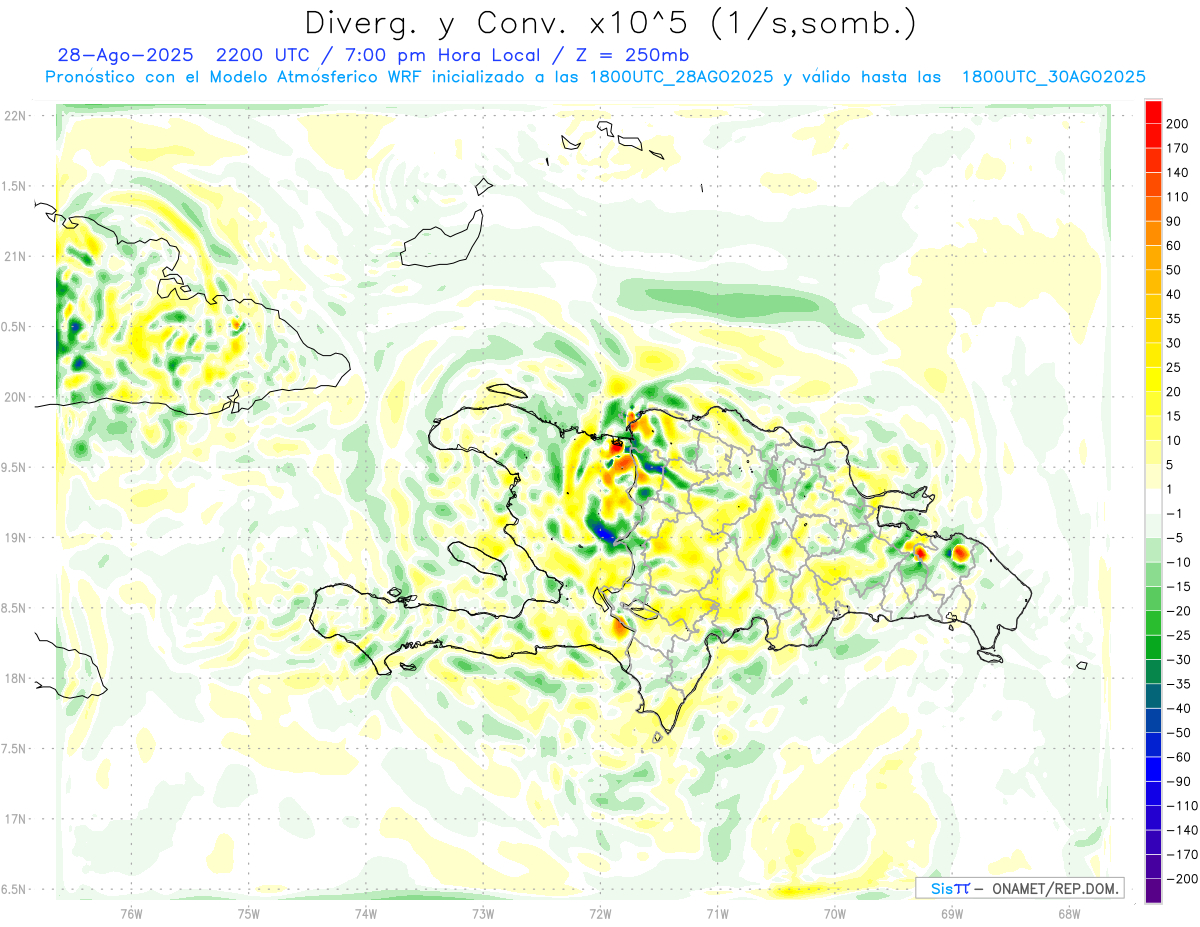
Task: Click the positive '110' colorbar value
Action: tap(1178, 197)
